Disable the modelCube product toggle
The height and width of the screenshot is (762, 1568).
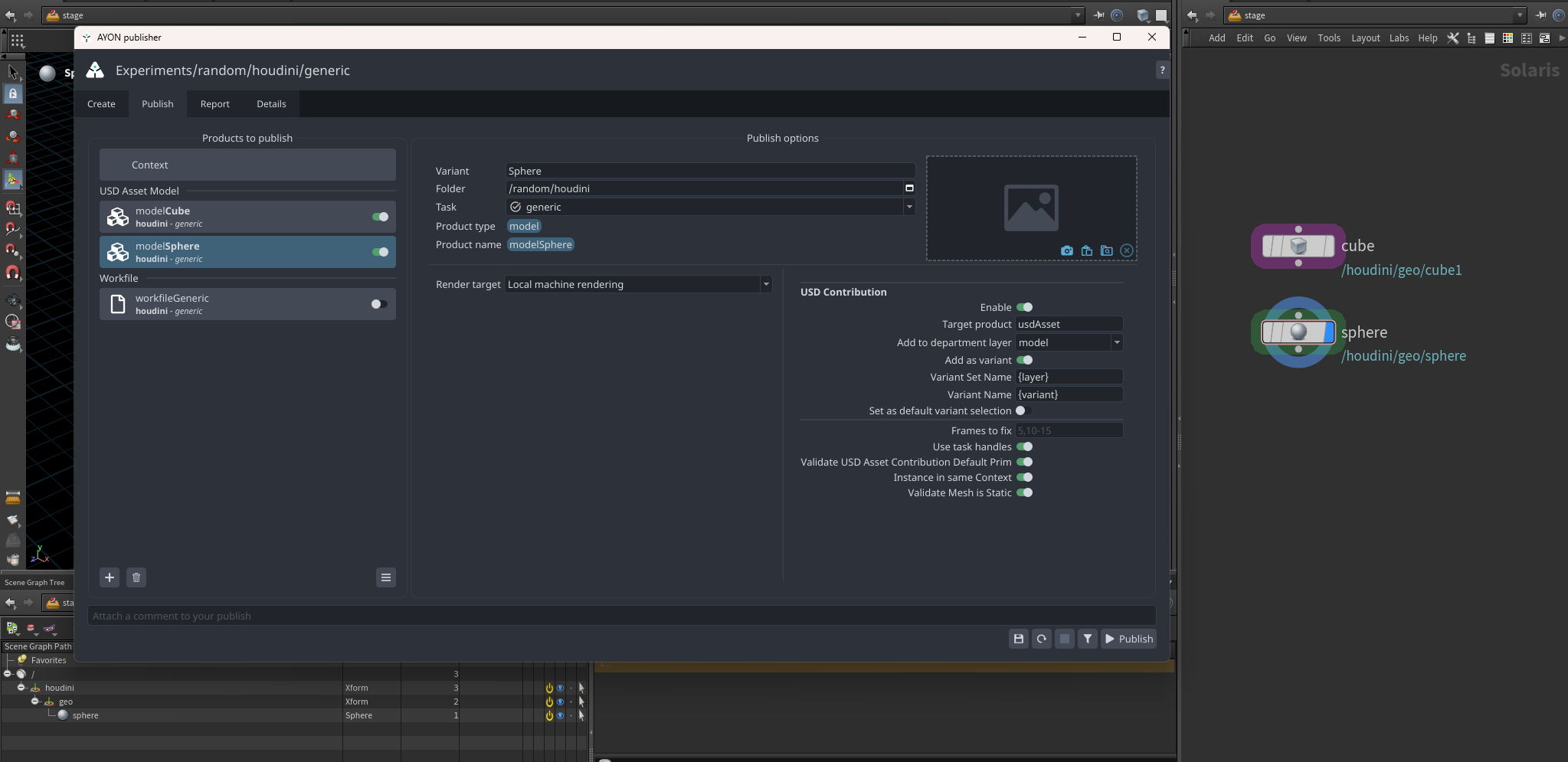tap(380, 217)
